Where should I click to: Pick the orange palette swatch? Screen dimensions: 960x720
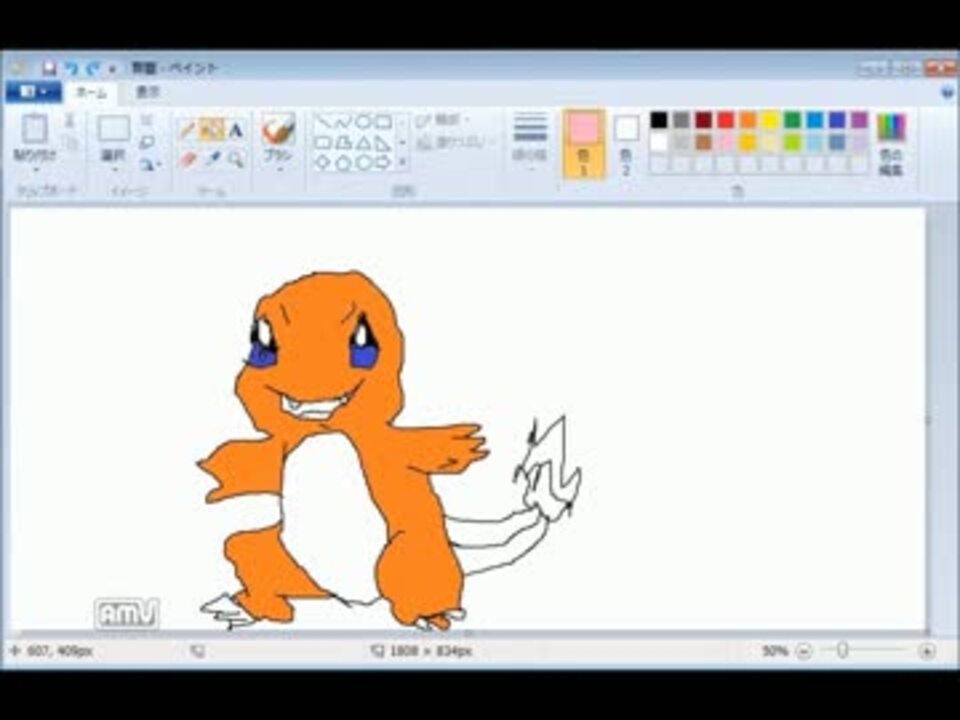pyautogui.click(x=748, y=120)
